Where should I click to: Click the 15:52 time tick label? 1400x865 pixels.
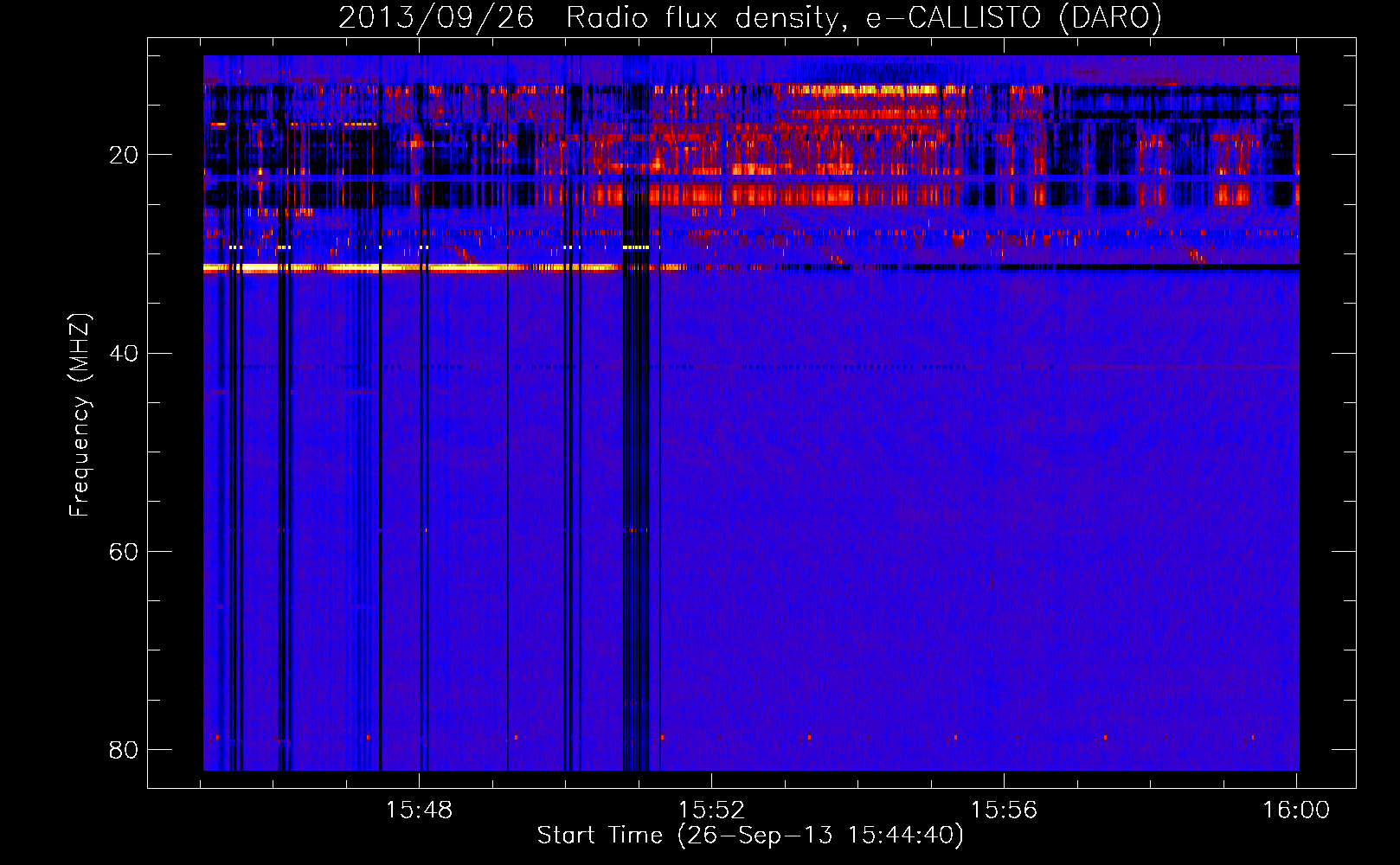(711, 811)
